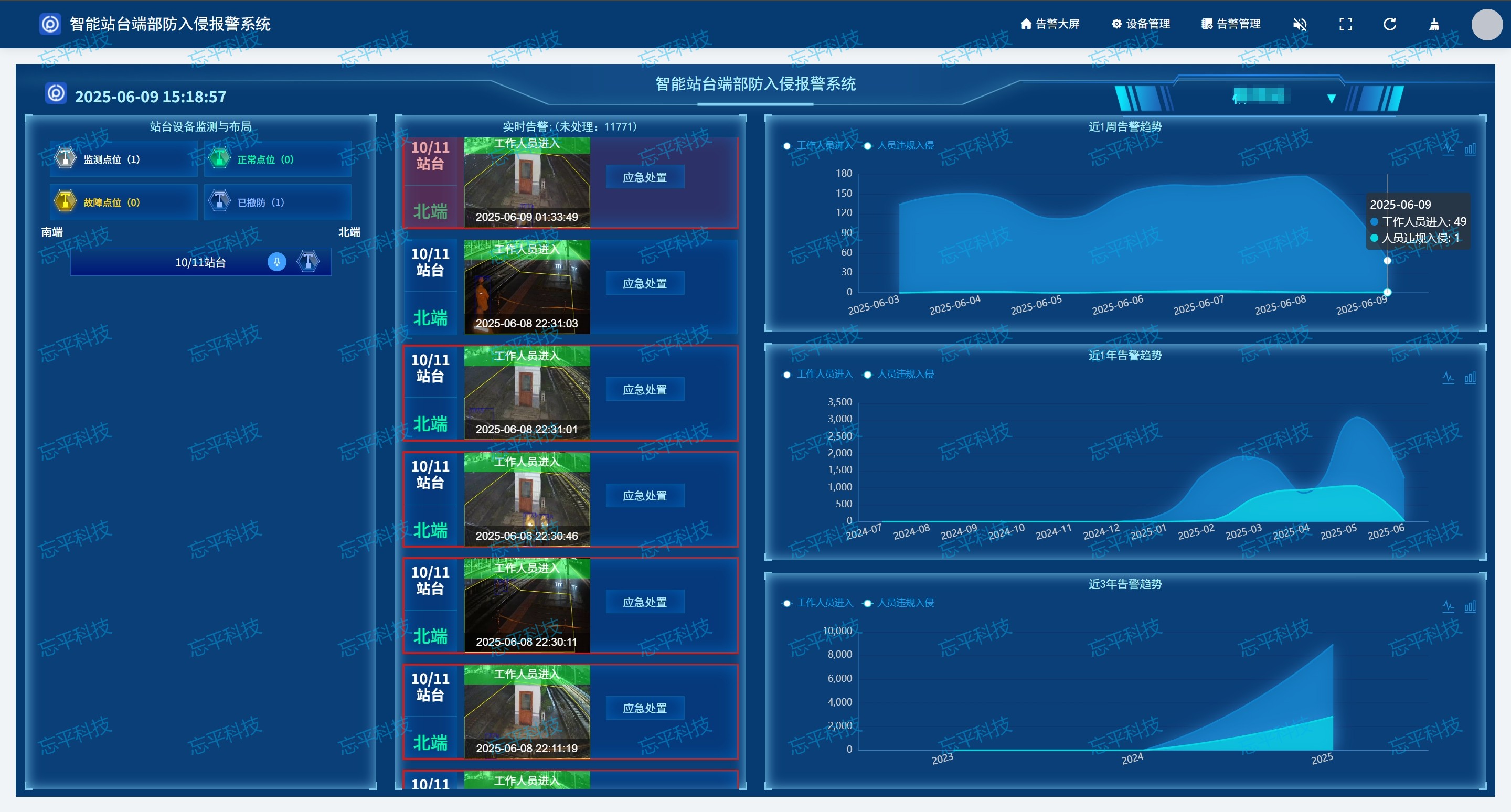Open the 22:31:03 alarm video thumbnail
Viewport: 1511px width, 812px height.
point(526,286)
